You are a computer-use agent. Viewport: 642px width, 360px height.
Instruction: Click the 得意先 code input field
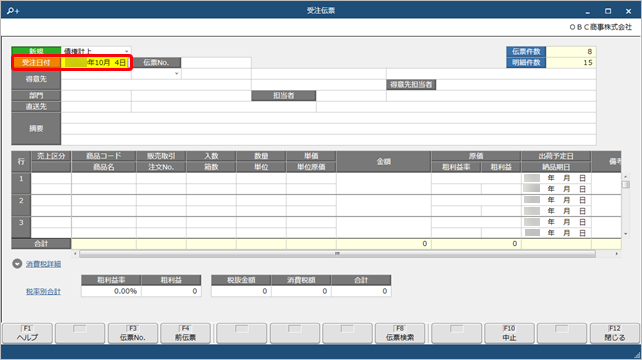pyautogui.click(x=96, y=74)
